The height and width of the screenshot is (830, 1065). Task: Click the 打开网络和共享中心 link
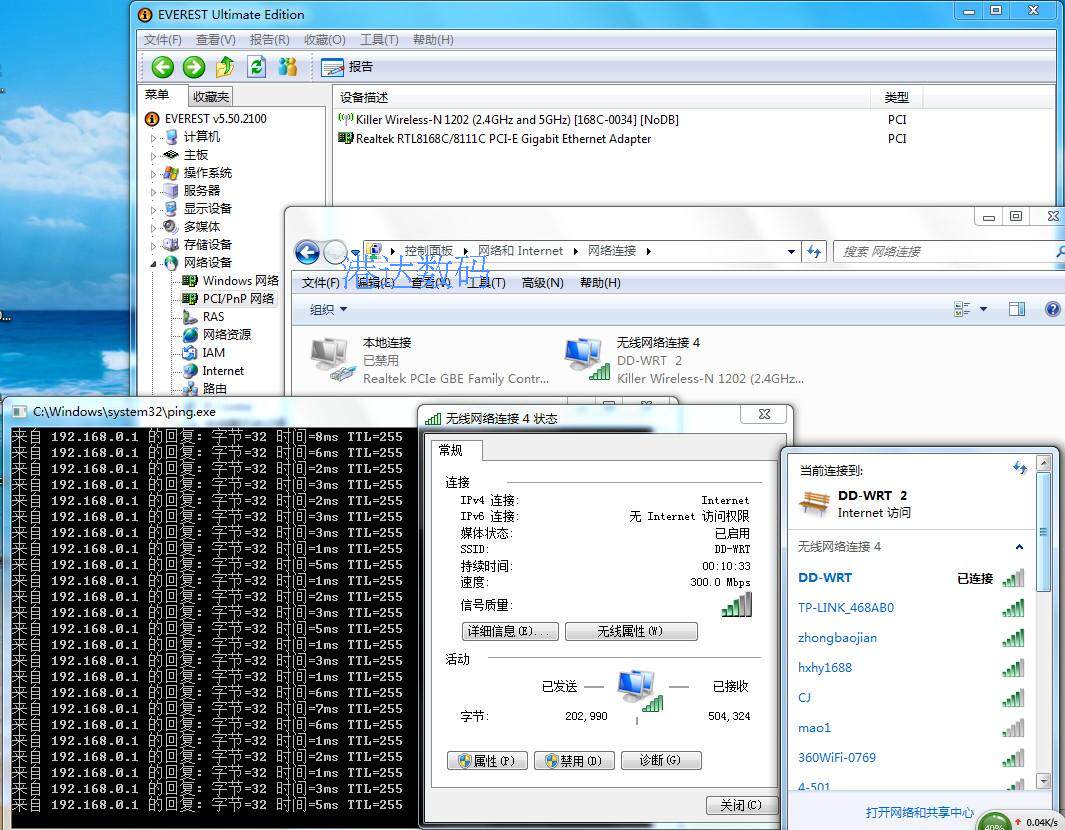click(919, 812)
